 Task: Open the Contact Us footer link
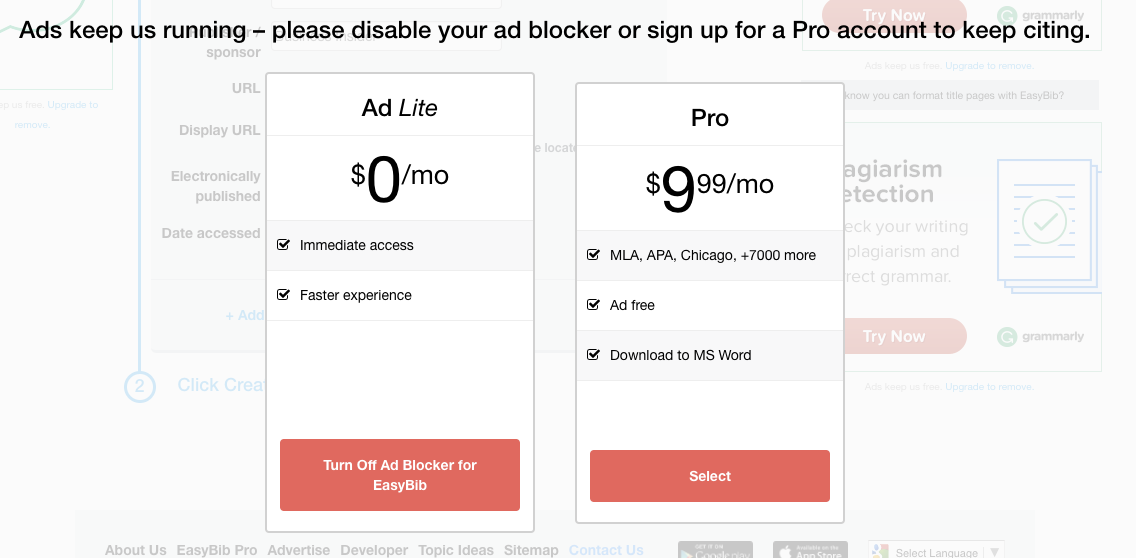point(606,550)
